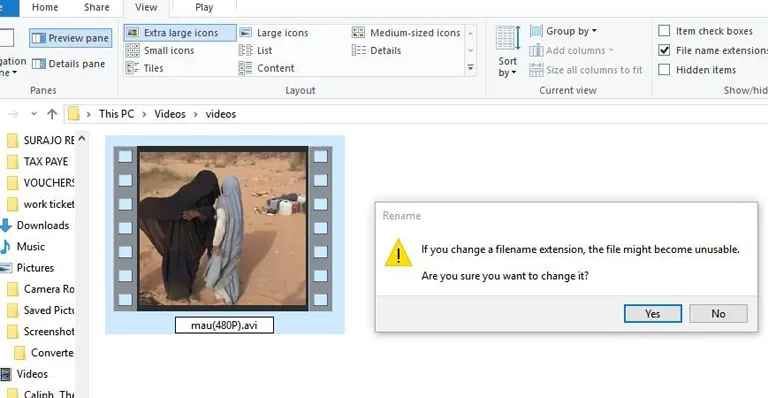
Task: Click the warning icon in Rename dialog
Action: 398,253
